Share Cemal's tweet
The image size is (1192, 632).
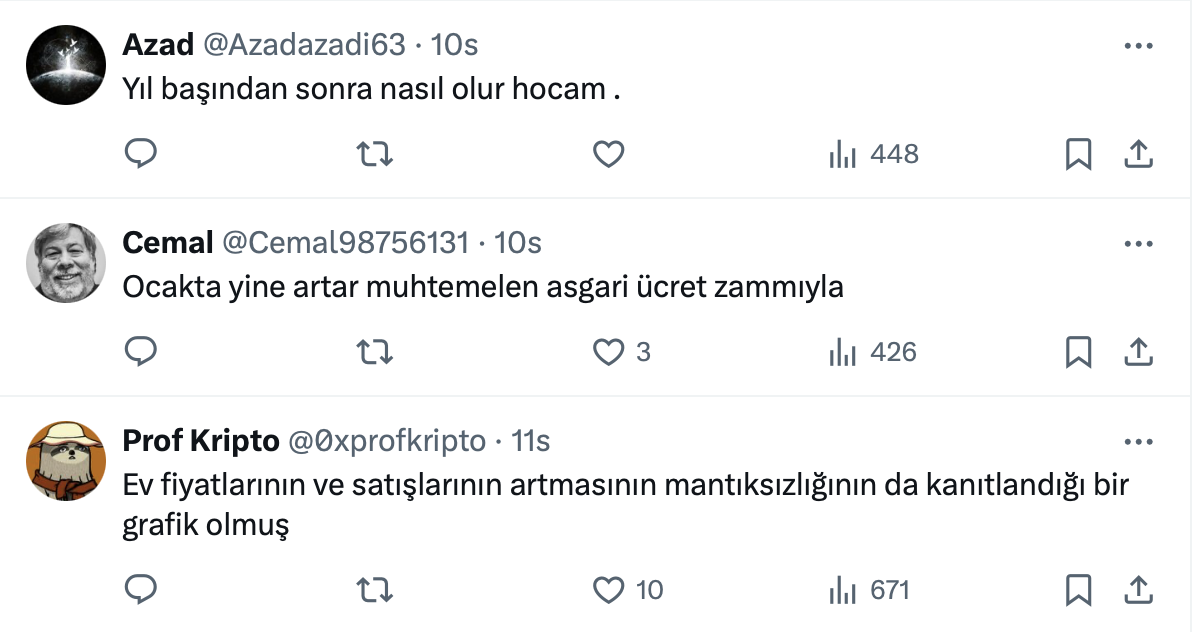click(x=1139, y=352)
